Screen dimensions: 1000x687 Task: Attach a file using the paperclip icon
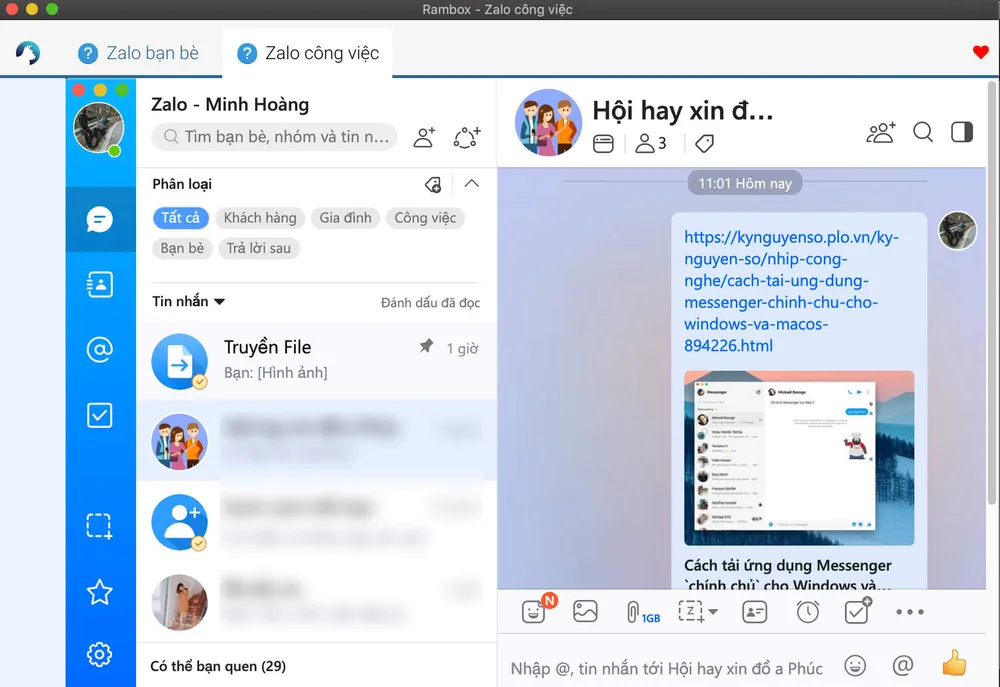(x=634, y=611)
